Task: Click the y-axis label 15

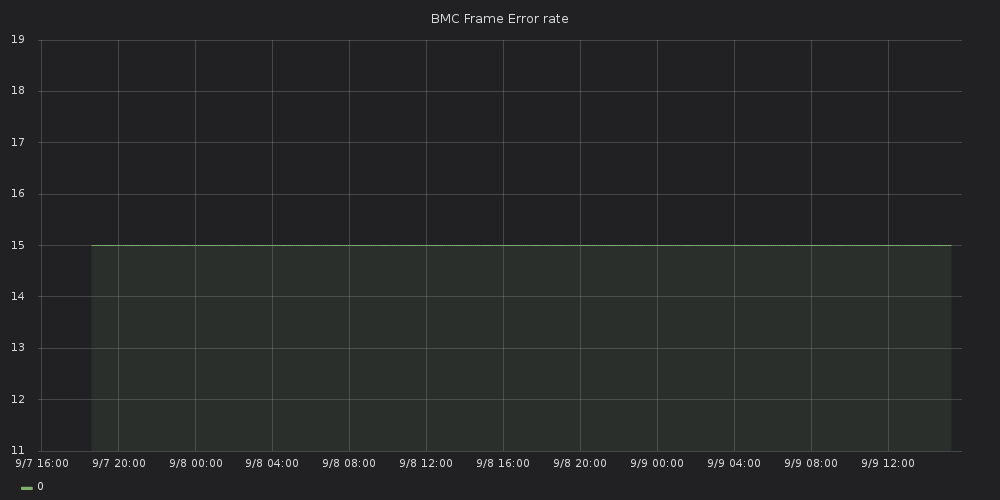Action: point(17,246)
